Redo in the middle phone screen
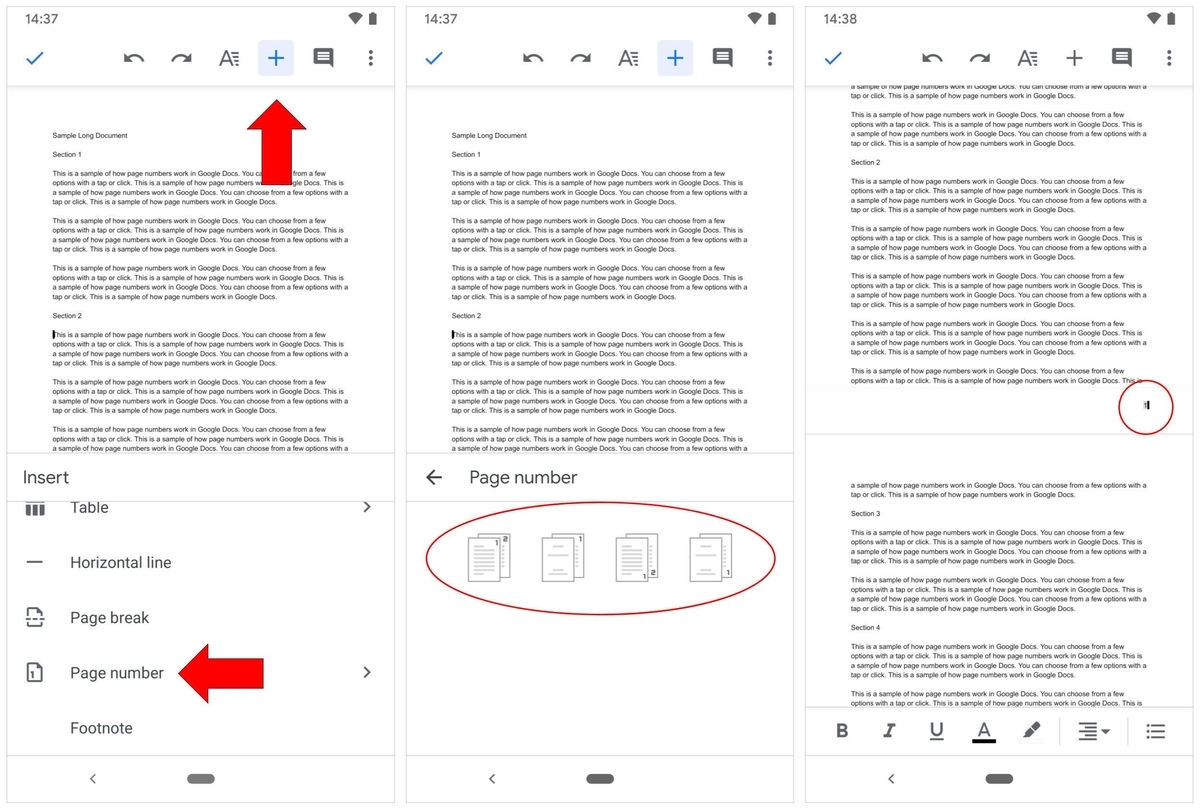 click(580, 58)
